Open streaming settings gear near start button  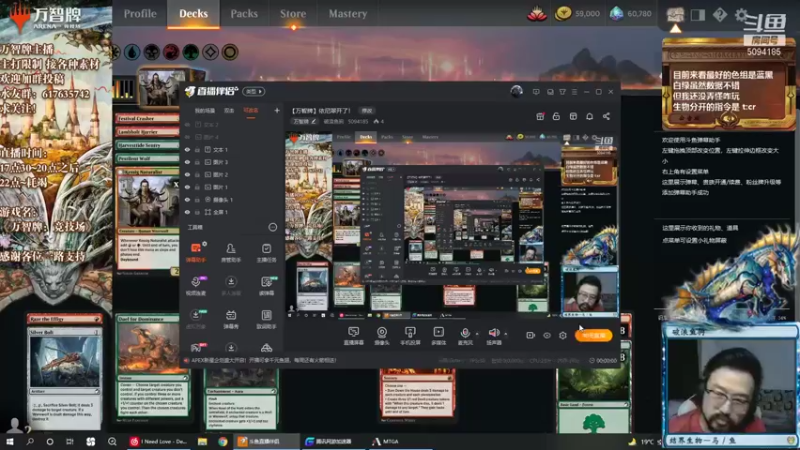click(x=563, y=335)
